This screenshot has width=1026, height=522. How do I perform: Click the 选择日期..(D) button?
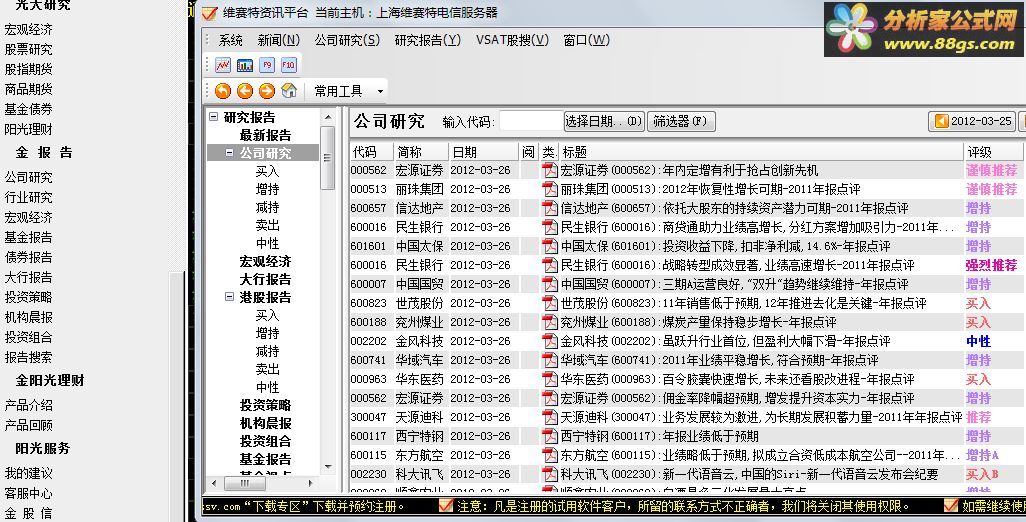tap(605, 121)
